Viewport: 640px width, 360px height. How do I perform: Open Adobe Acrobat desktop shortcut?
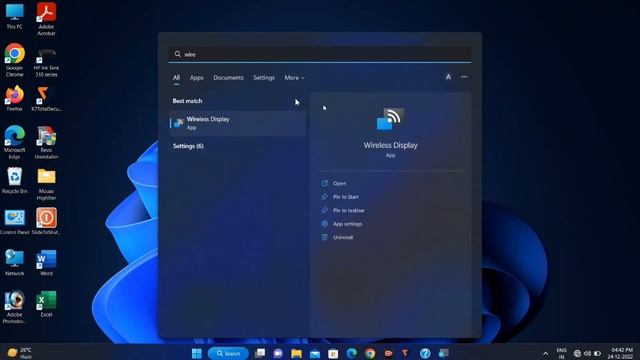pos(46,19)
